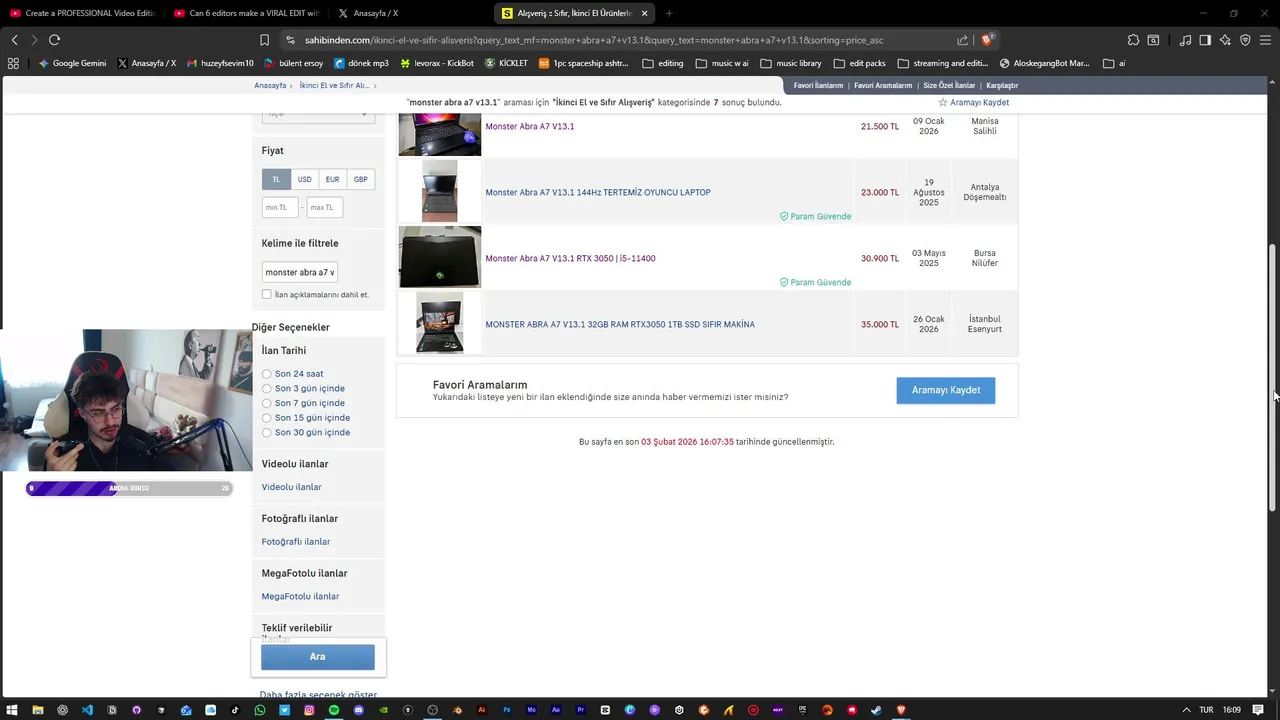Open Instagram from the taskbar
1280x720 pixels.
point(309,710)
